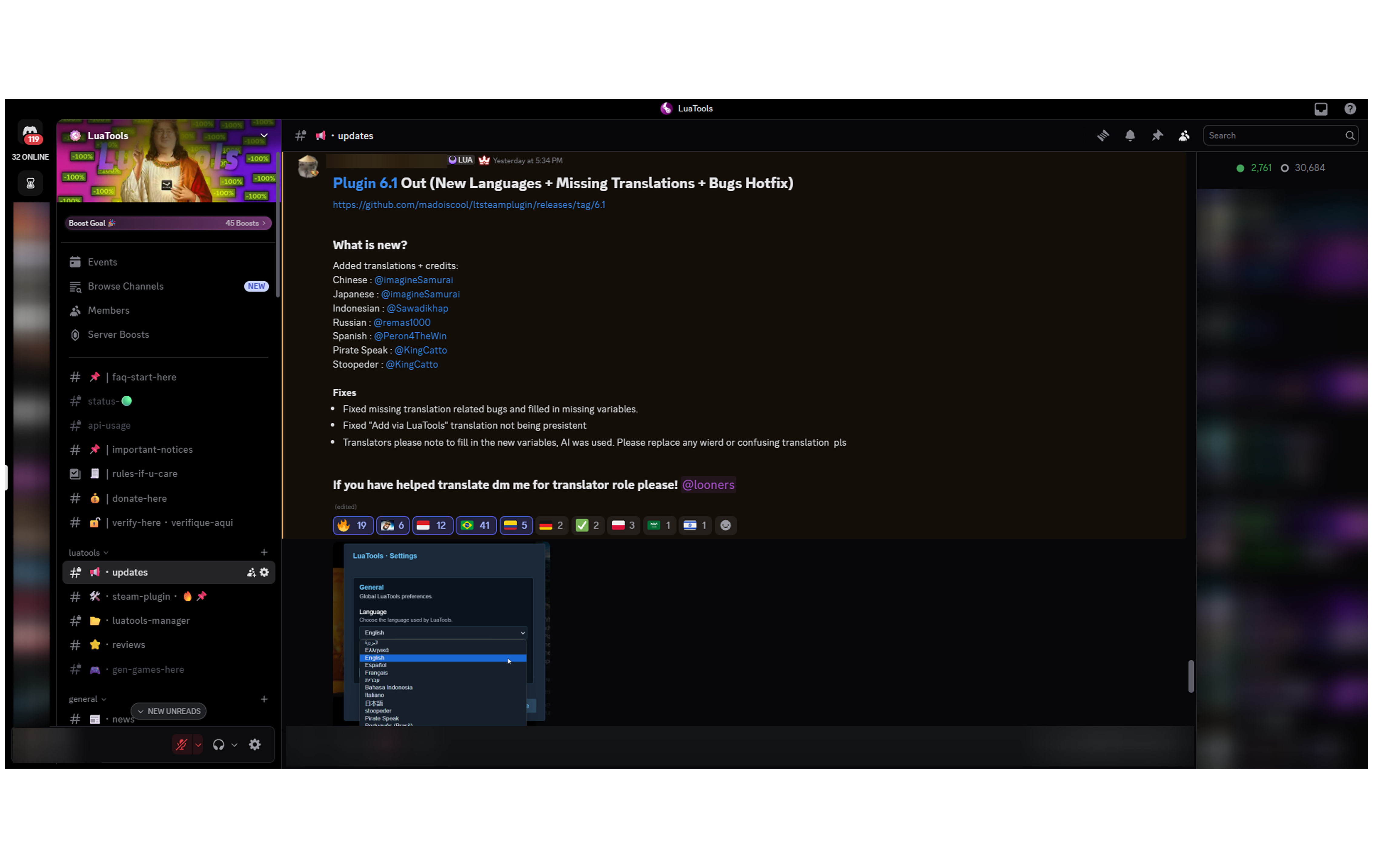Select Browse Channels in the sidebar
The height and width of the screenshot is (868, 1373).
(125, 286)
